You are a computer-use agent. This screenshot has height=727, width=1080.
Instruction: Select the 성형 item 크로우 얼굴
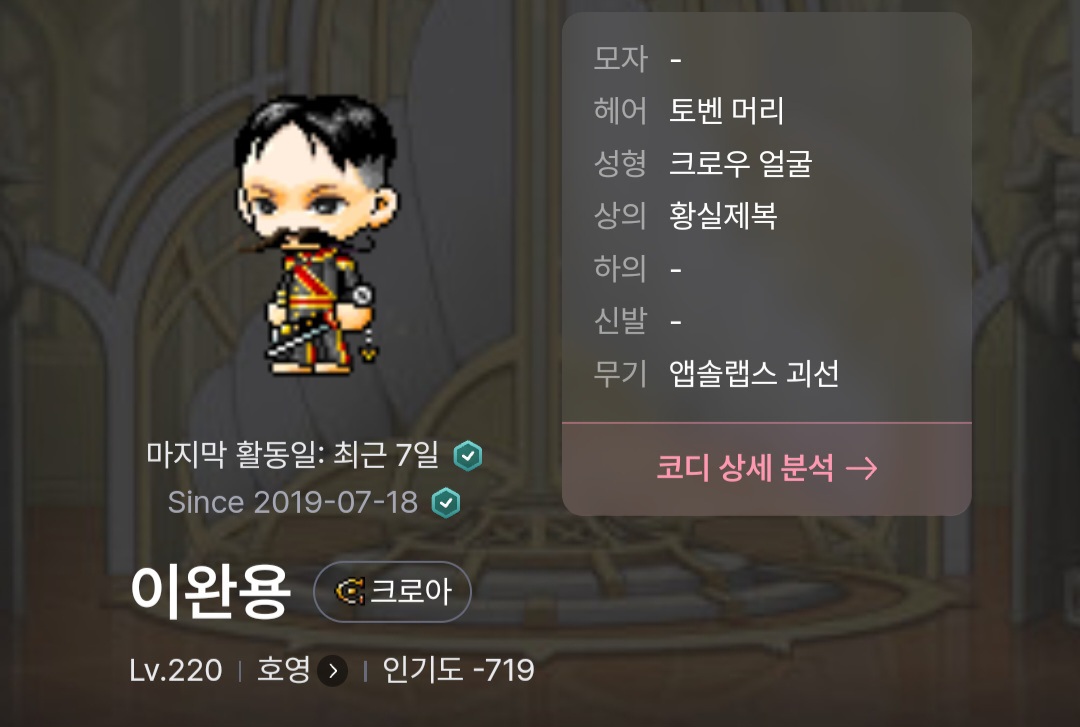pyautogui.click(x=740, y=163)
